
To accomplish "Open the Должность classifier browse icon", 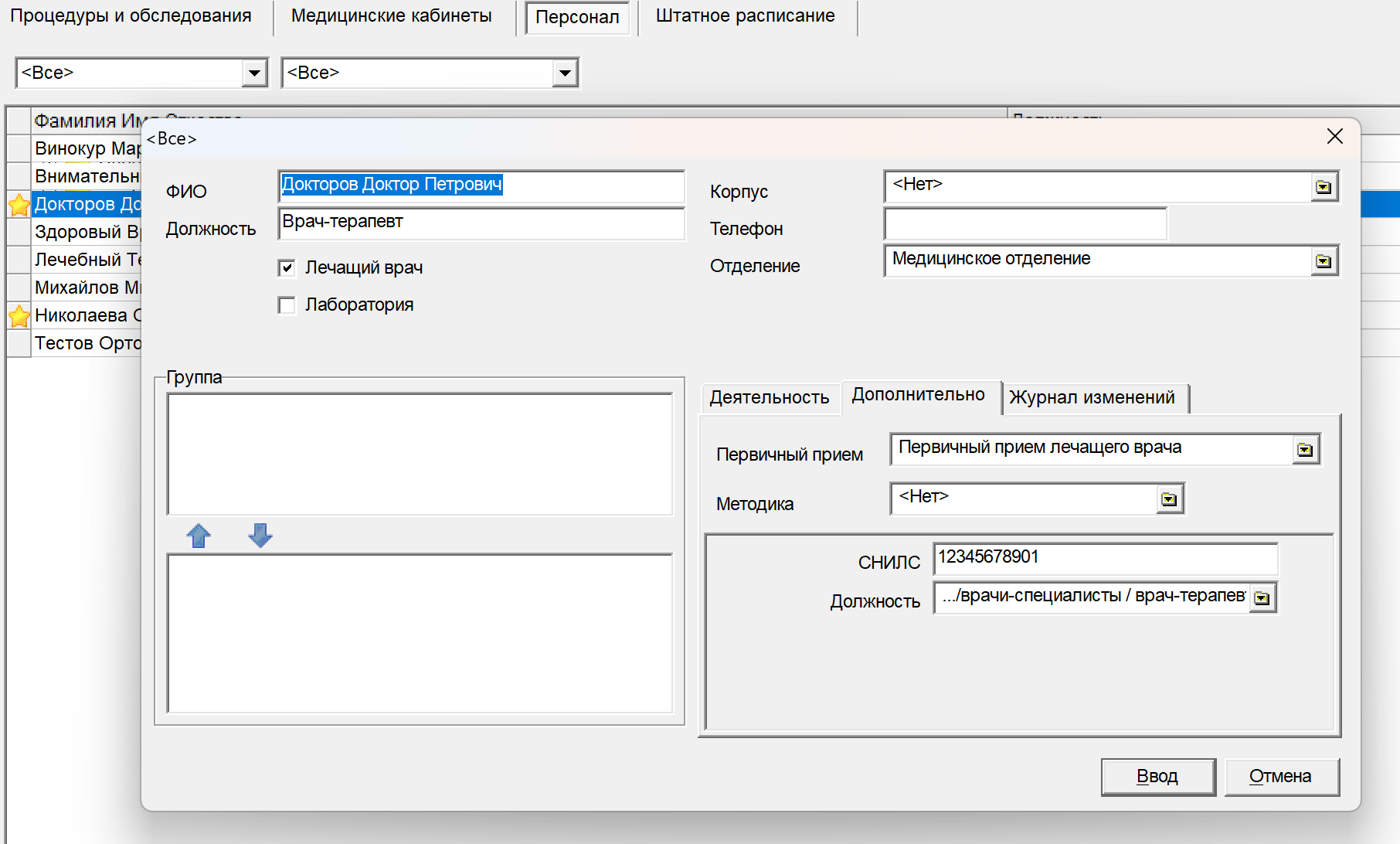I will tap(1262, 598).
